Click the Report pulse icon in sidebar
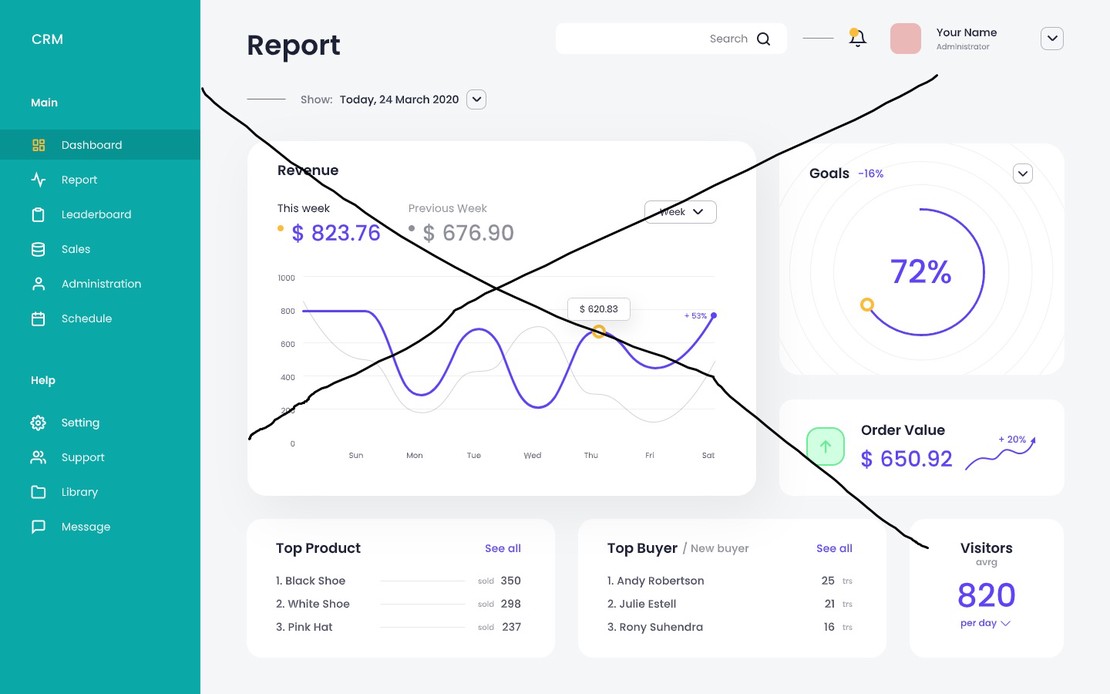 point(39,180)
